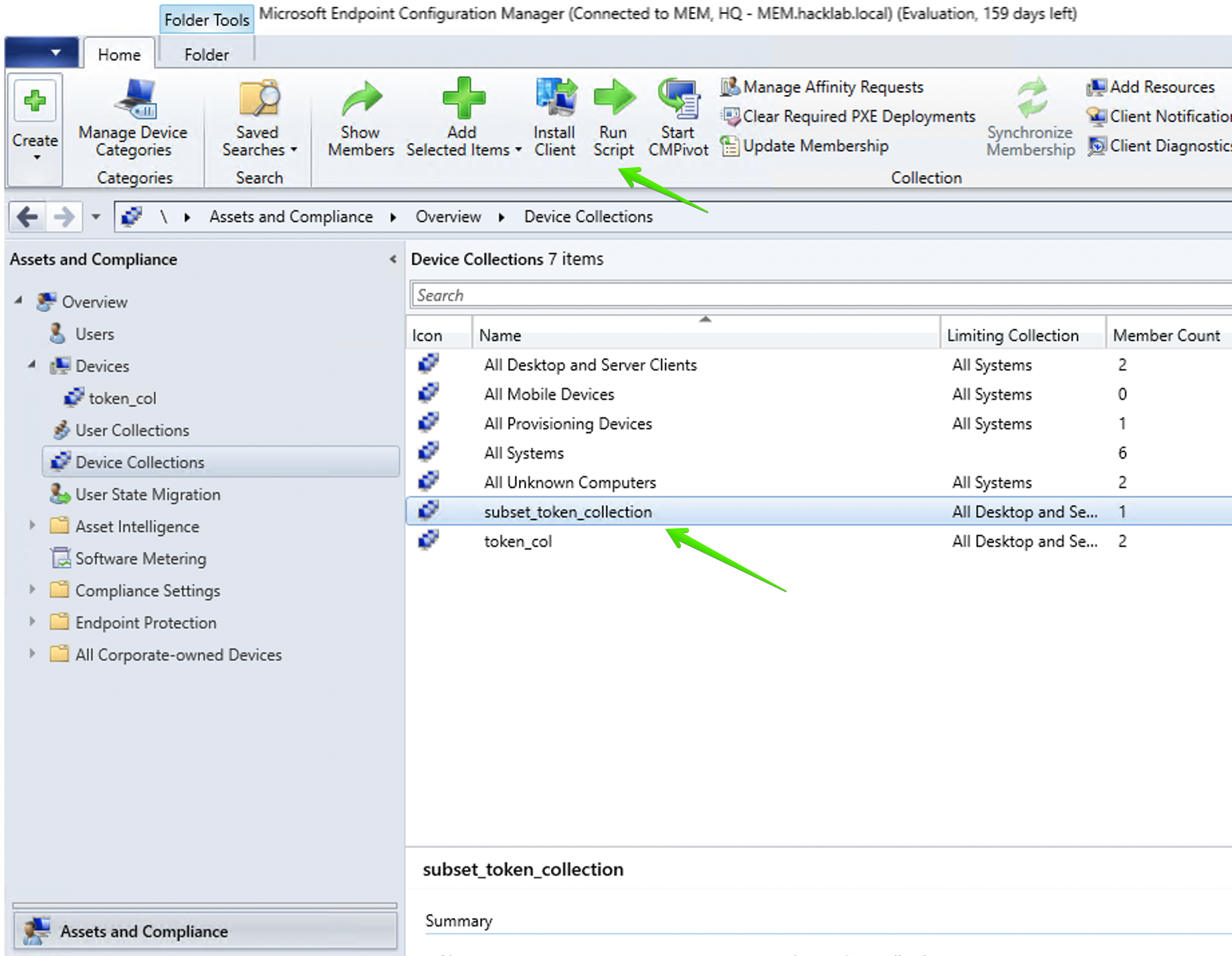
Task: Open the blue application menu button
Action: click(41, 52)
